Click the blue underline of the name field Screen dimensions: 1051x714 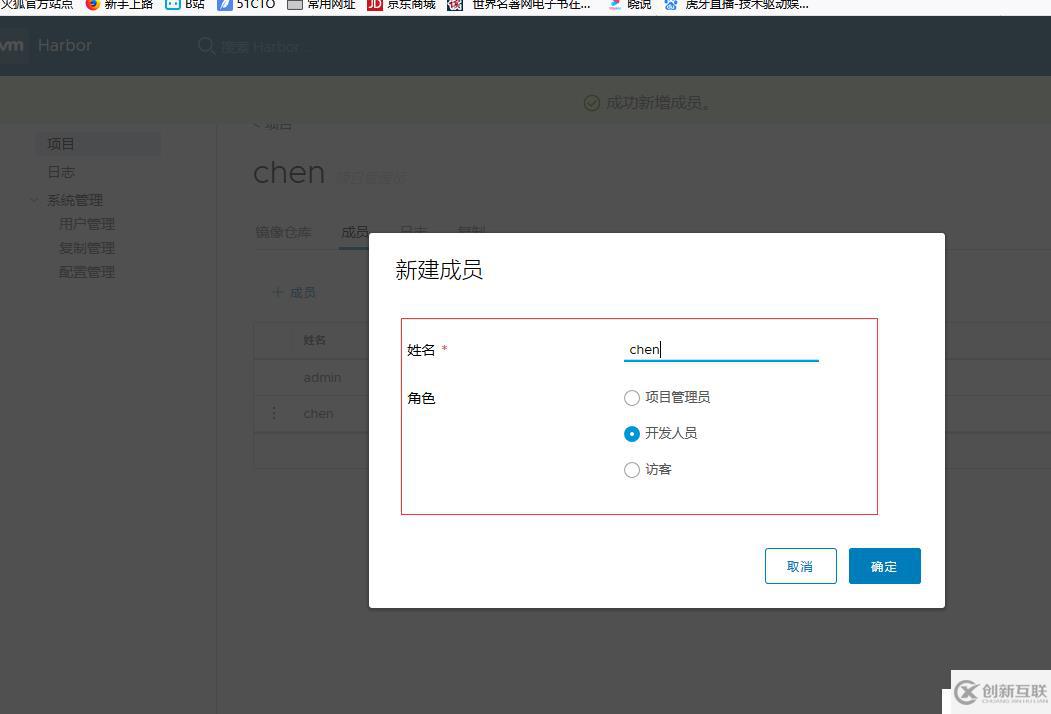721,360
